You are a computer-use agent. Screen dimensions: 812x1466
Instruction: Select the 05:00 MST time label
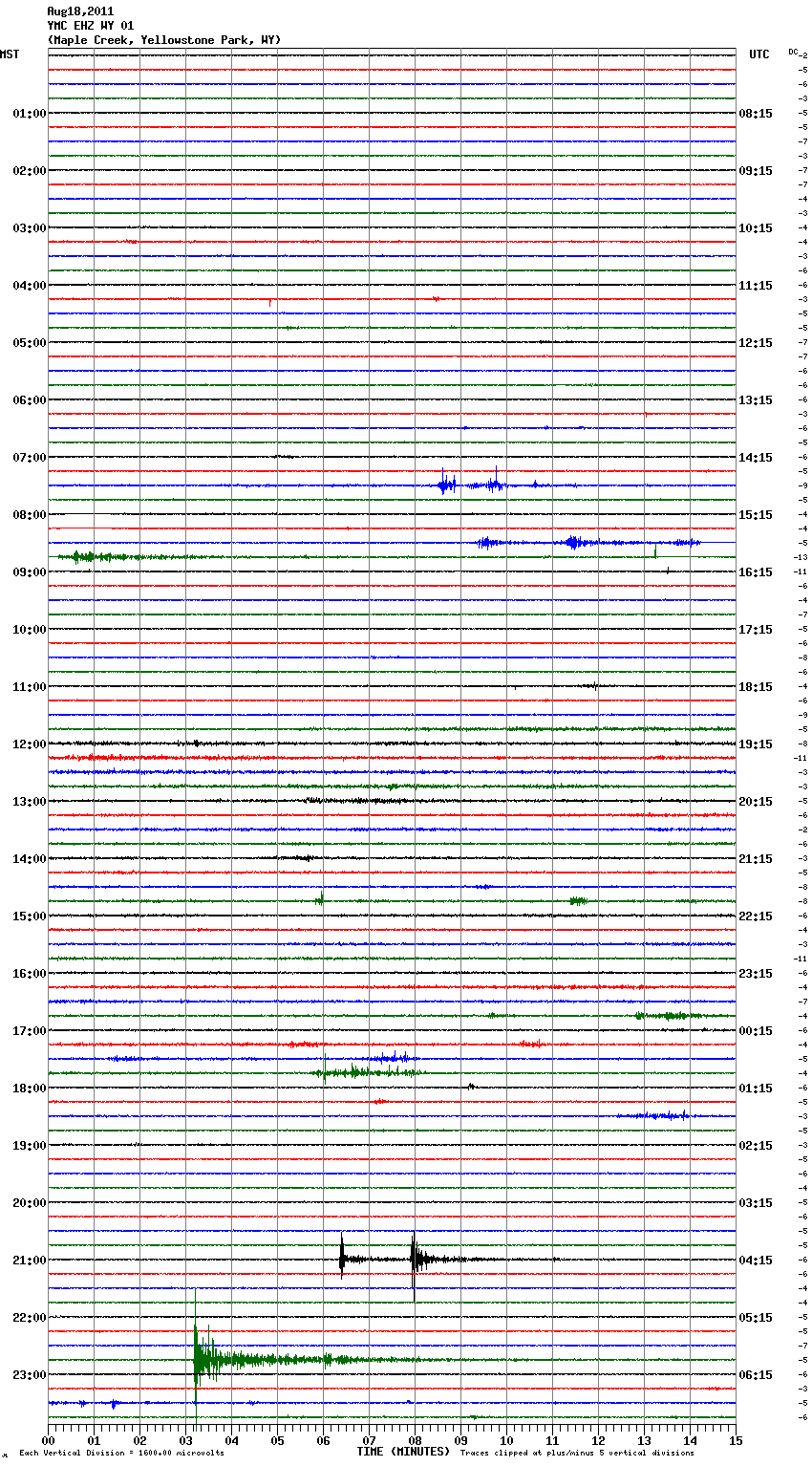pos(30,343)
